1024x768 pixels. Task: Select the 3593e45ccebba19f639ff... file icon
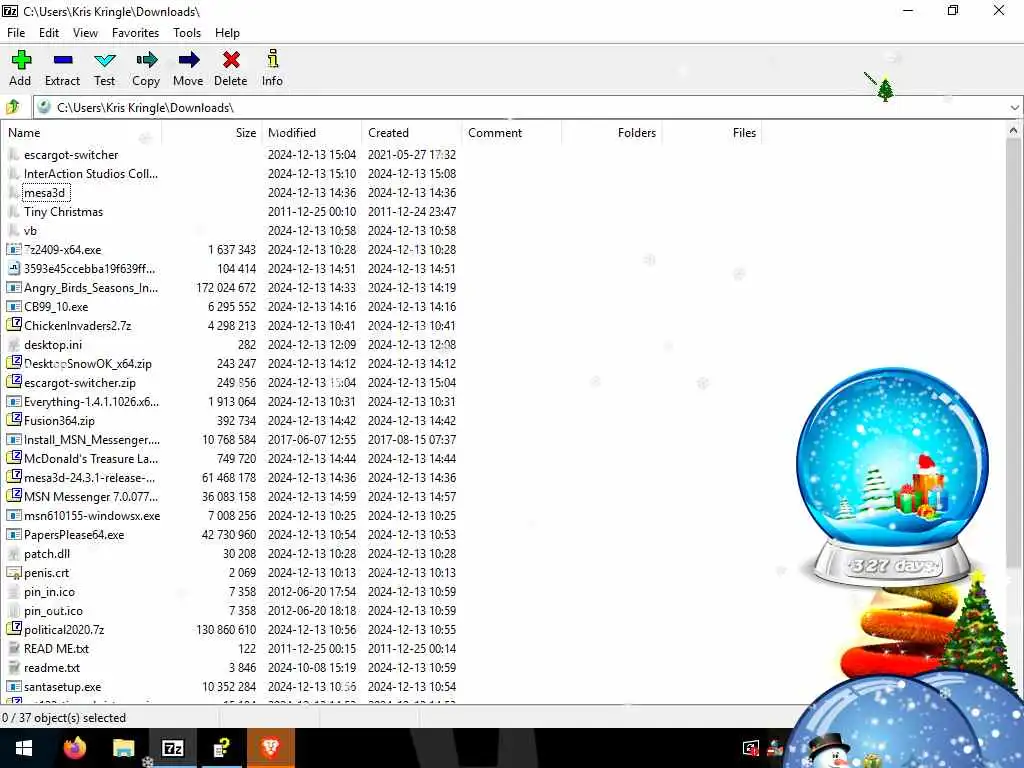click(x=14, y=268)
